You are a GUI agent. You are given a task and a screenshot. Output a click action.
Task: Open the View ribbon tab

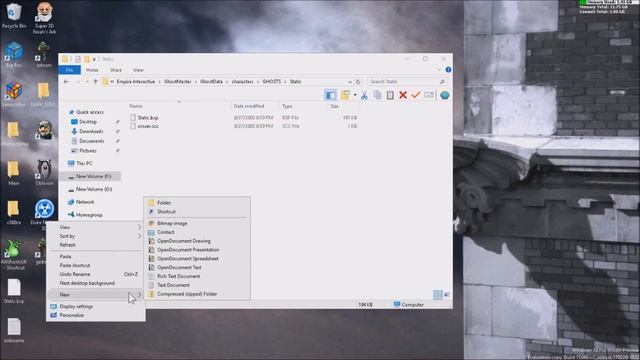tap(138, 70)
